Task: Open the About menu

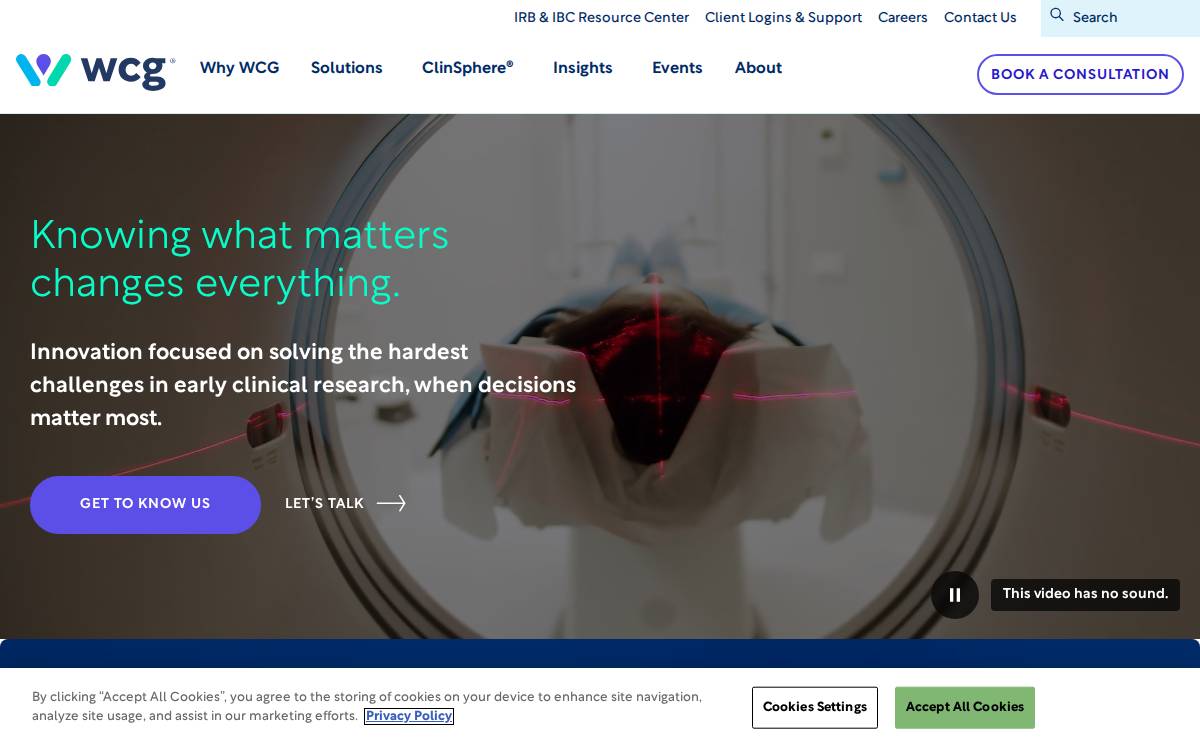Action: [x=758, y=68]
